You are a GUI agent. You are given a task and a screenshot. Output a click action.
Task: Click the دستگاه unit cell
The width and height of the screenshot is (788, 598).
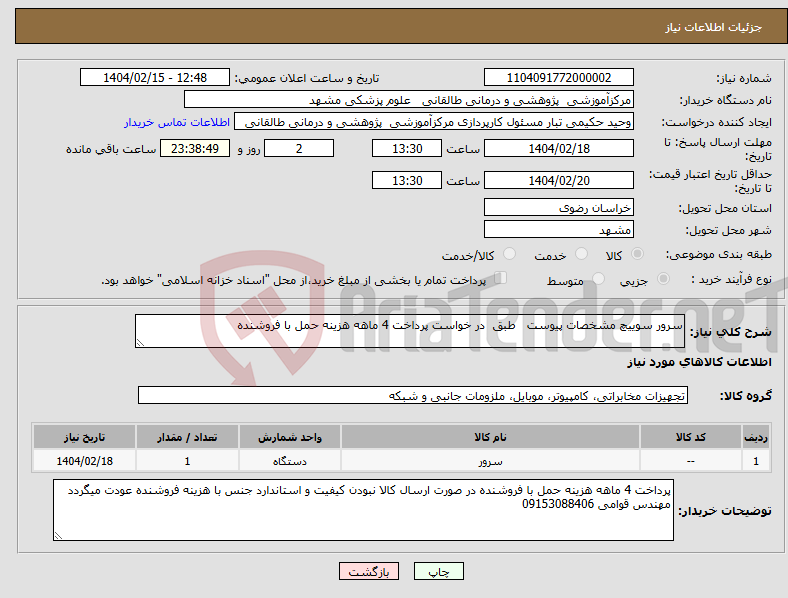tap(290, 461)
